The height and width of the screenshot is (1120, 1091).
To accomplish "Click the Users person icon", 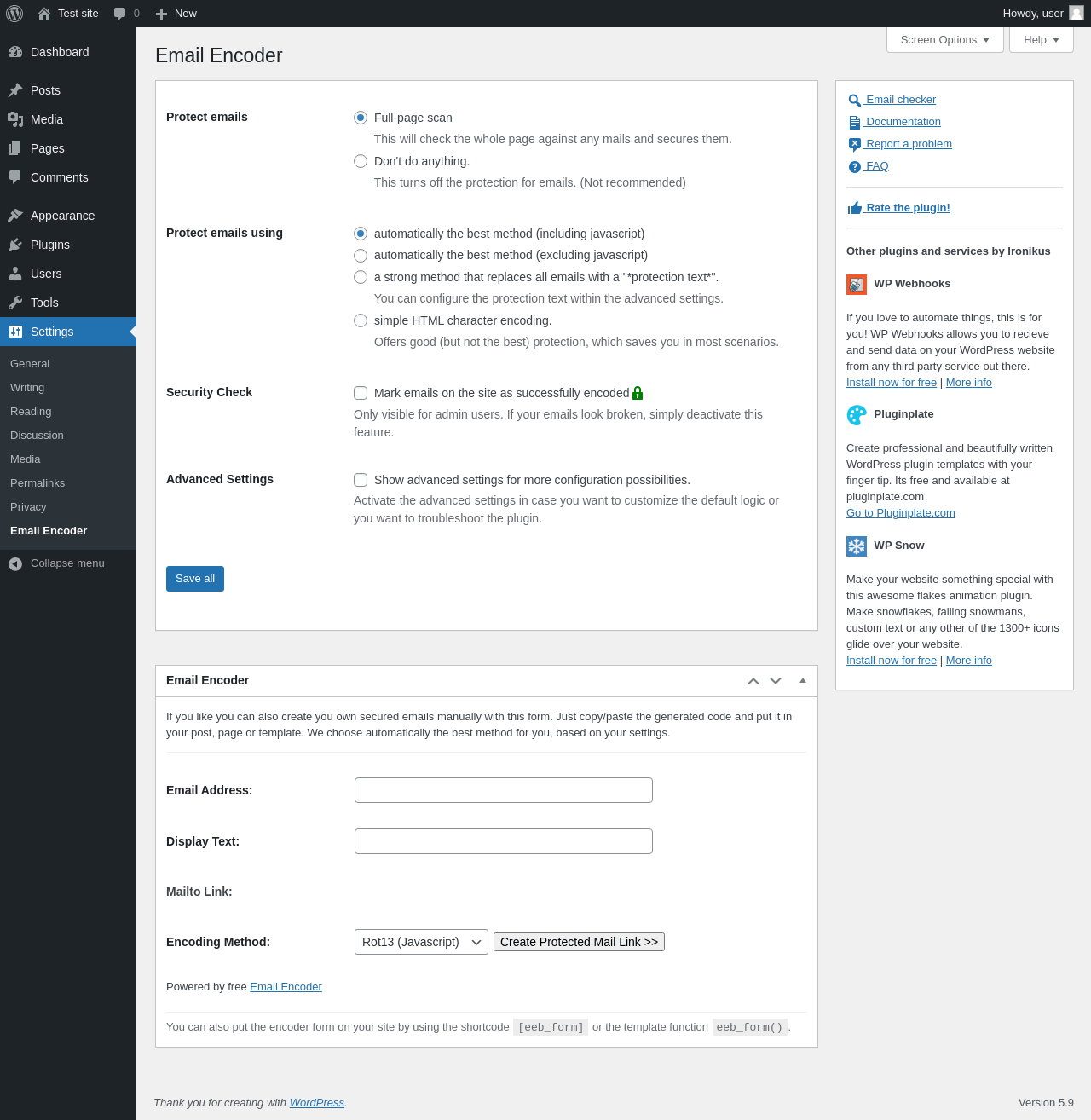I will coord(15,274).
